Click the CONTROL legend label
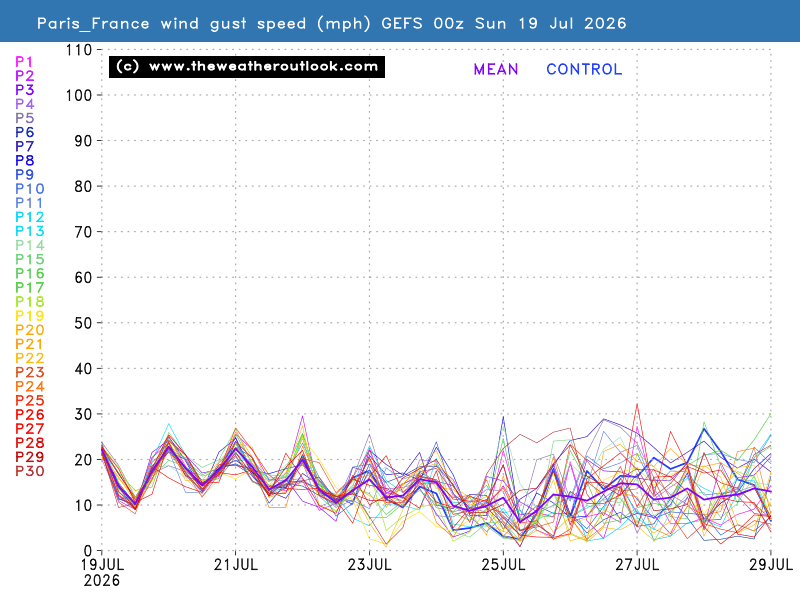The height and width of the screenshot is (600, 800). pos(584,69)
